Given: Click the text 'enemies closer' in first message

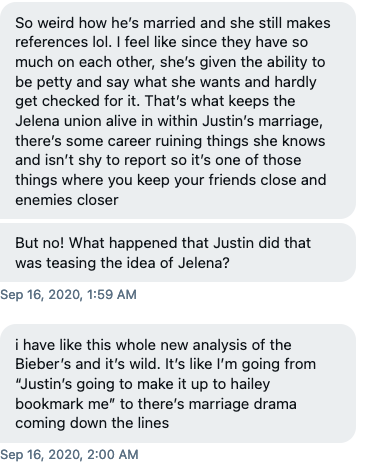Looking at the screenshot, I should (x=67, y=200).
